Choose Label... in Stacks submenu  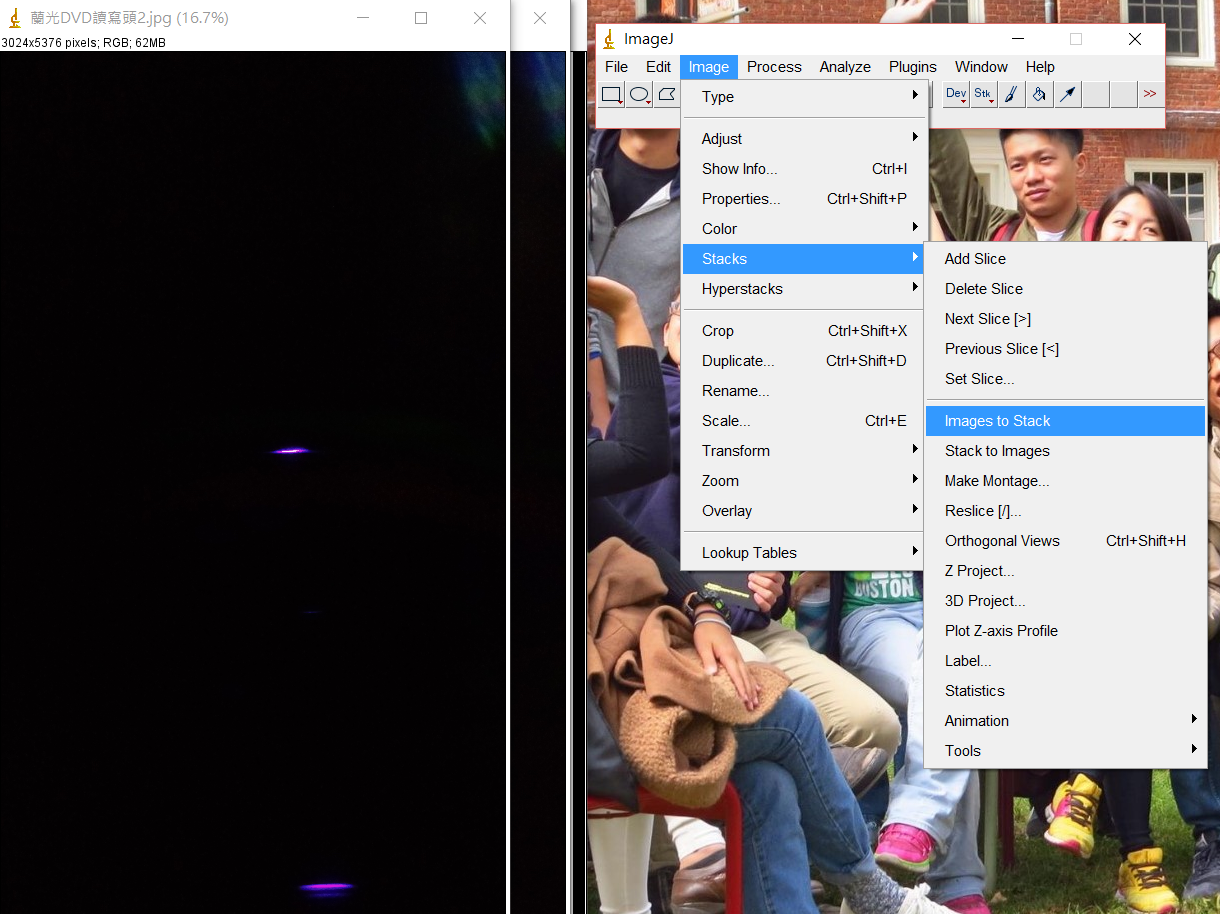(1066, 661)
